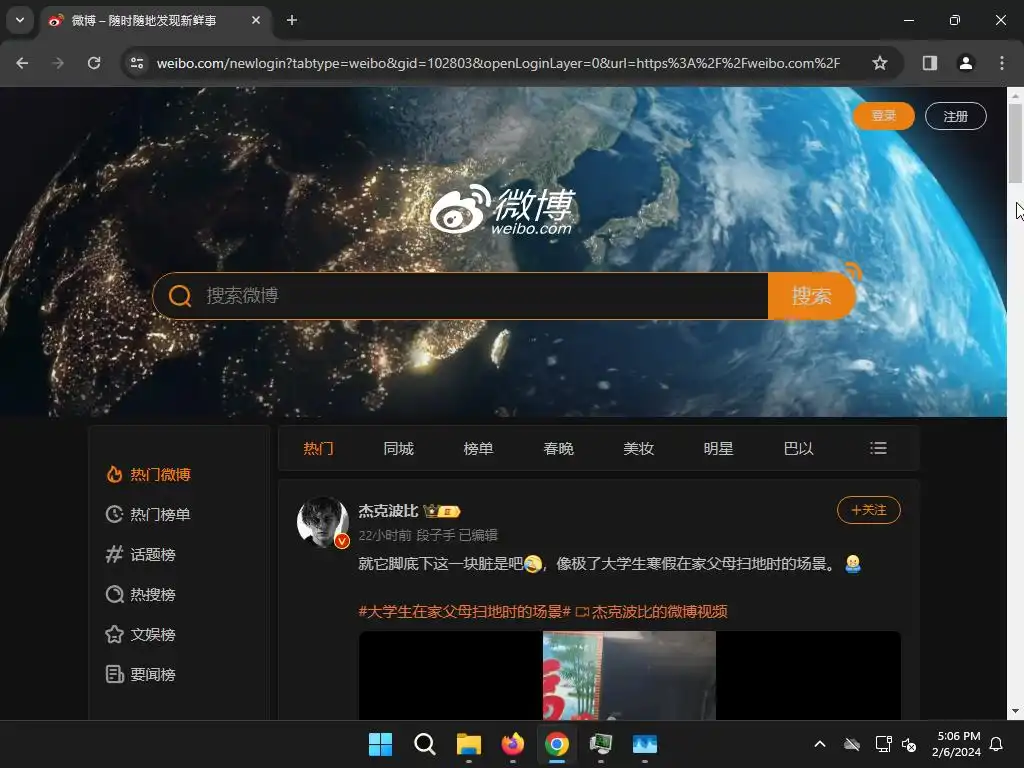Play the video thumbnail in the post
Screen dimensions: 1024x768
click(630, 675)
